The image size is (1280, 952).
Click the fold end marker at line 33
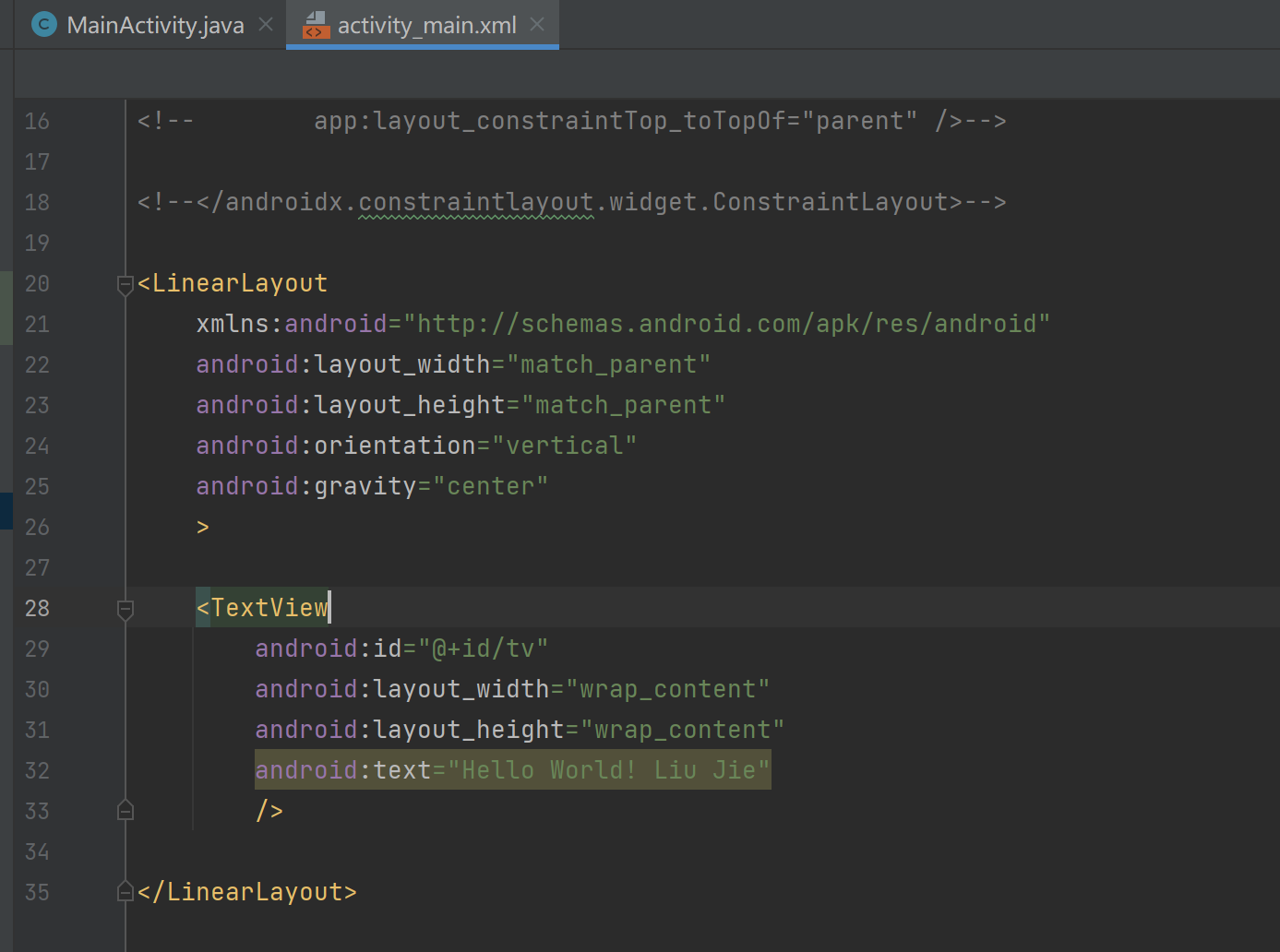126,810
